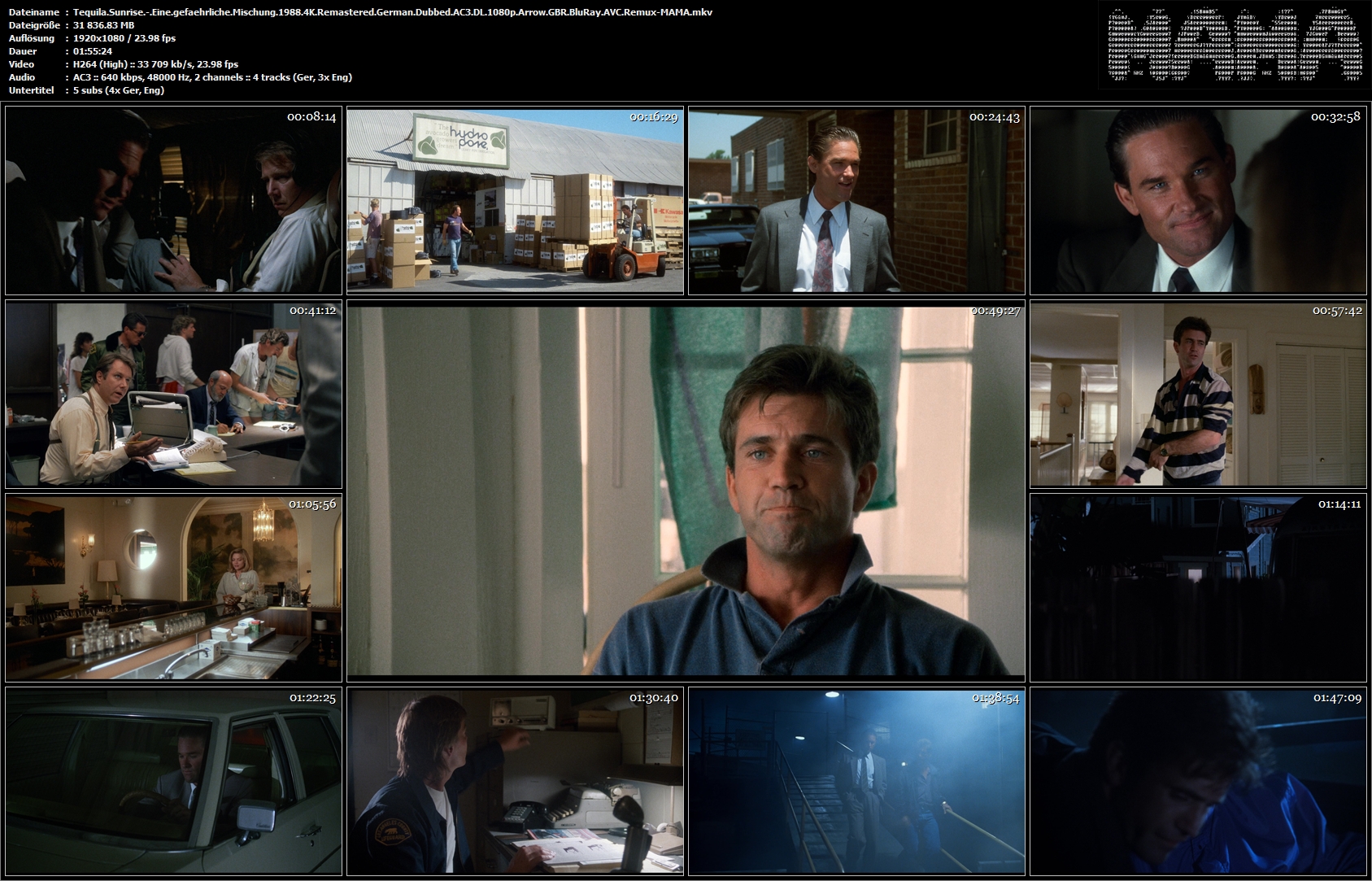
Task: Click the thumbnail at 00:08:14
Action: tap(173, 200)
